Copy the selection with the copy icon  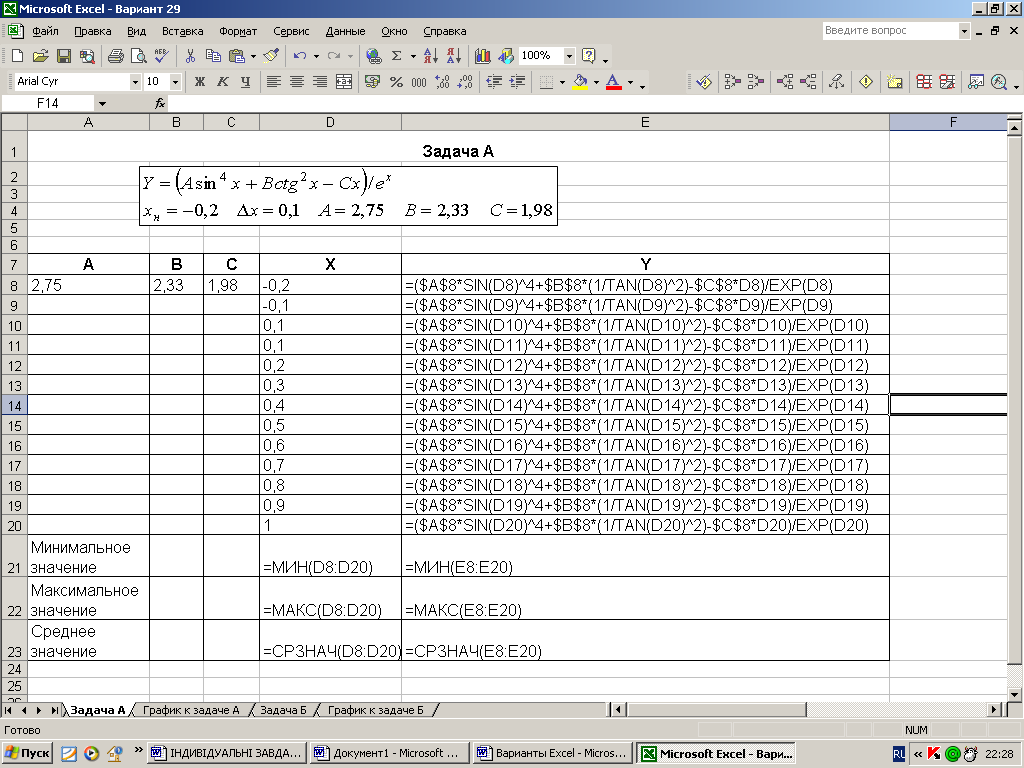pos(213,56)
